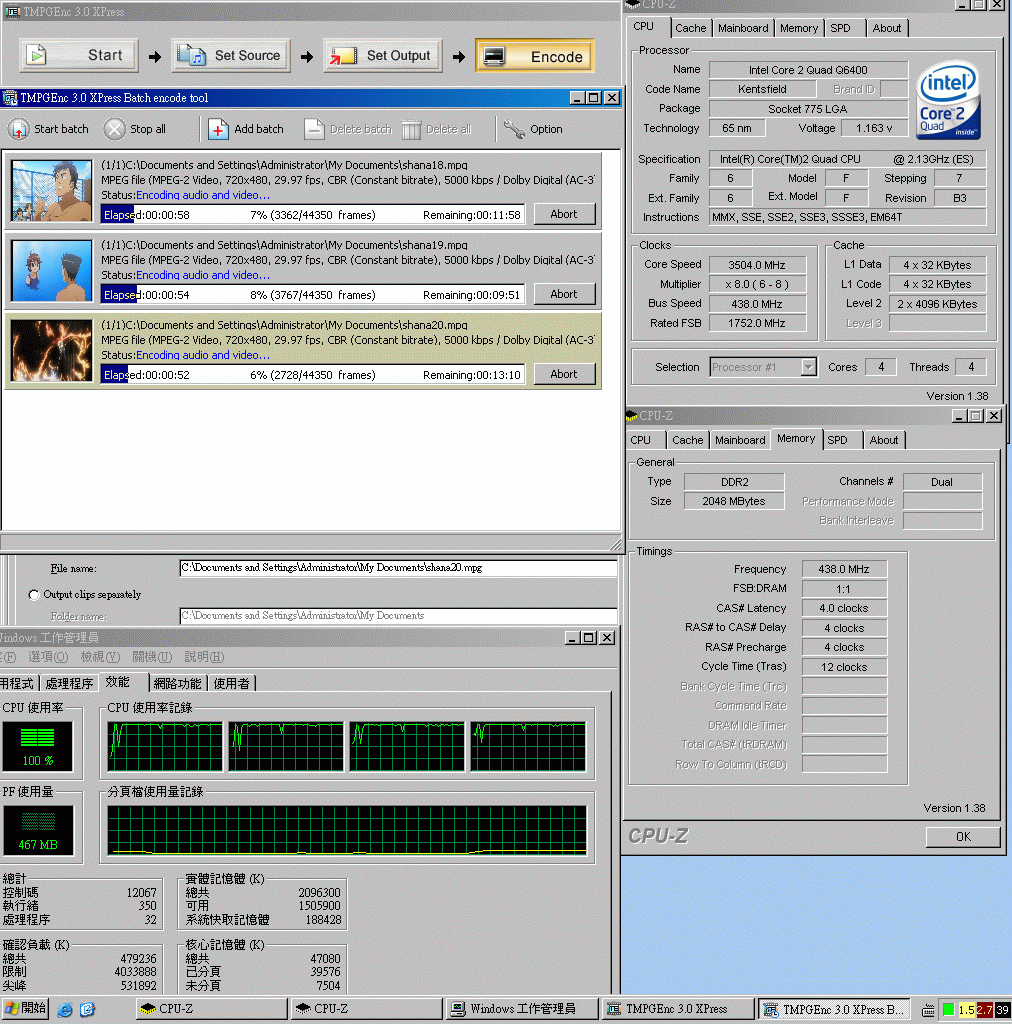Click the Add batch icon
1012x1024 pixels.
coord(218,129)
